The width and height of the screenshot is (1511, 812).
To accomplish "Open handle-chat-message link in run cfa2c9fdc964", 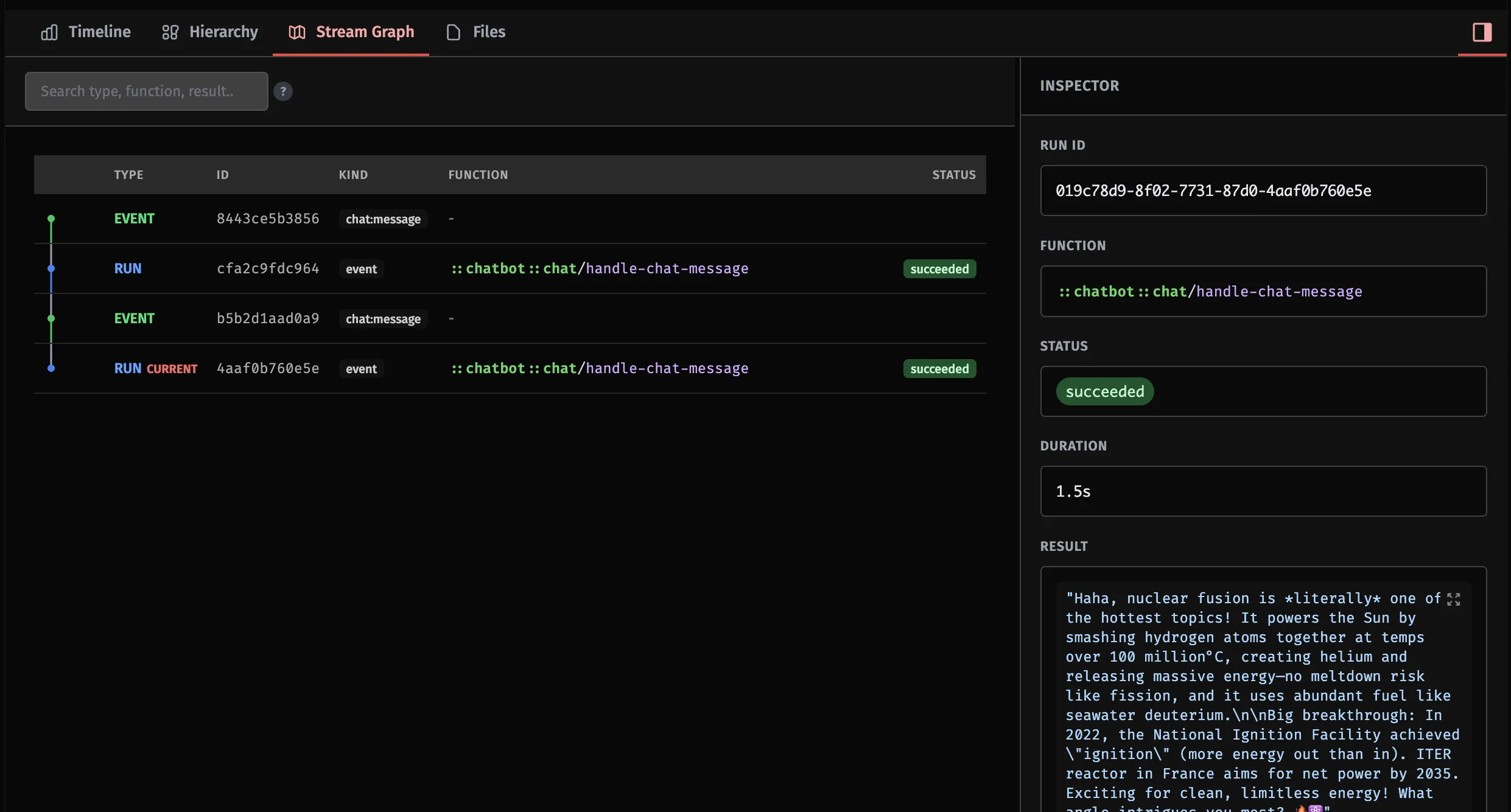I will tap(667, 268).
